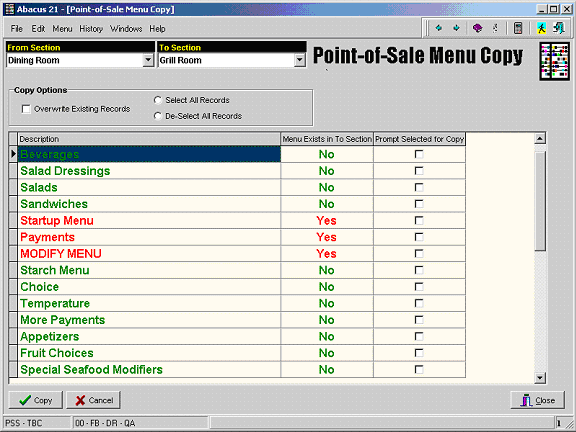This screenshot has height=432, width=576.
Task: Expand the From Section dropdown
Action: [148, 60]
